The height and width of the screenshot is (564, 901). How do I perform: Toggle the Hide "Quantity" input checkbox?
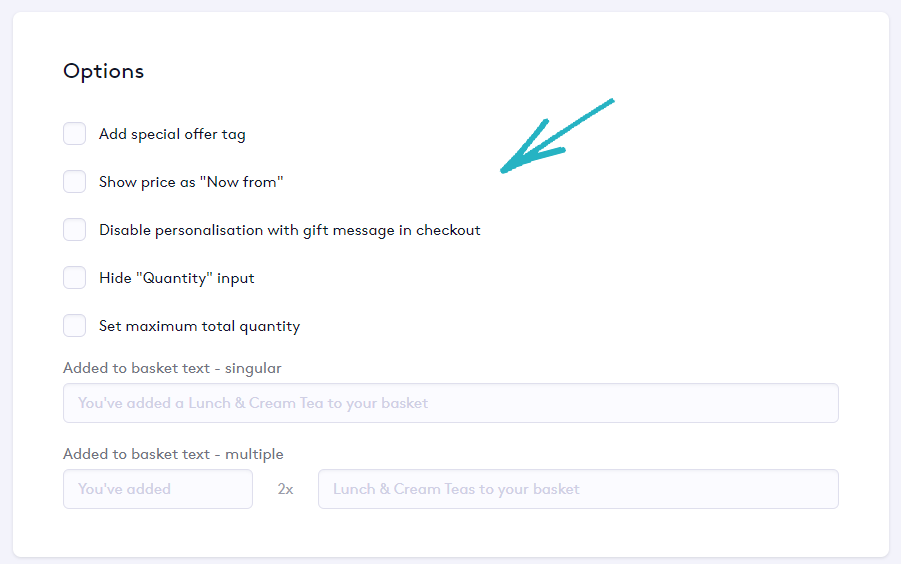[x=75, y=278]
